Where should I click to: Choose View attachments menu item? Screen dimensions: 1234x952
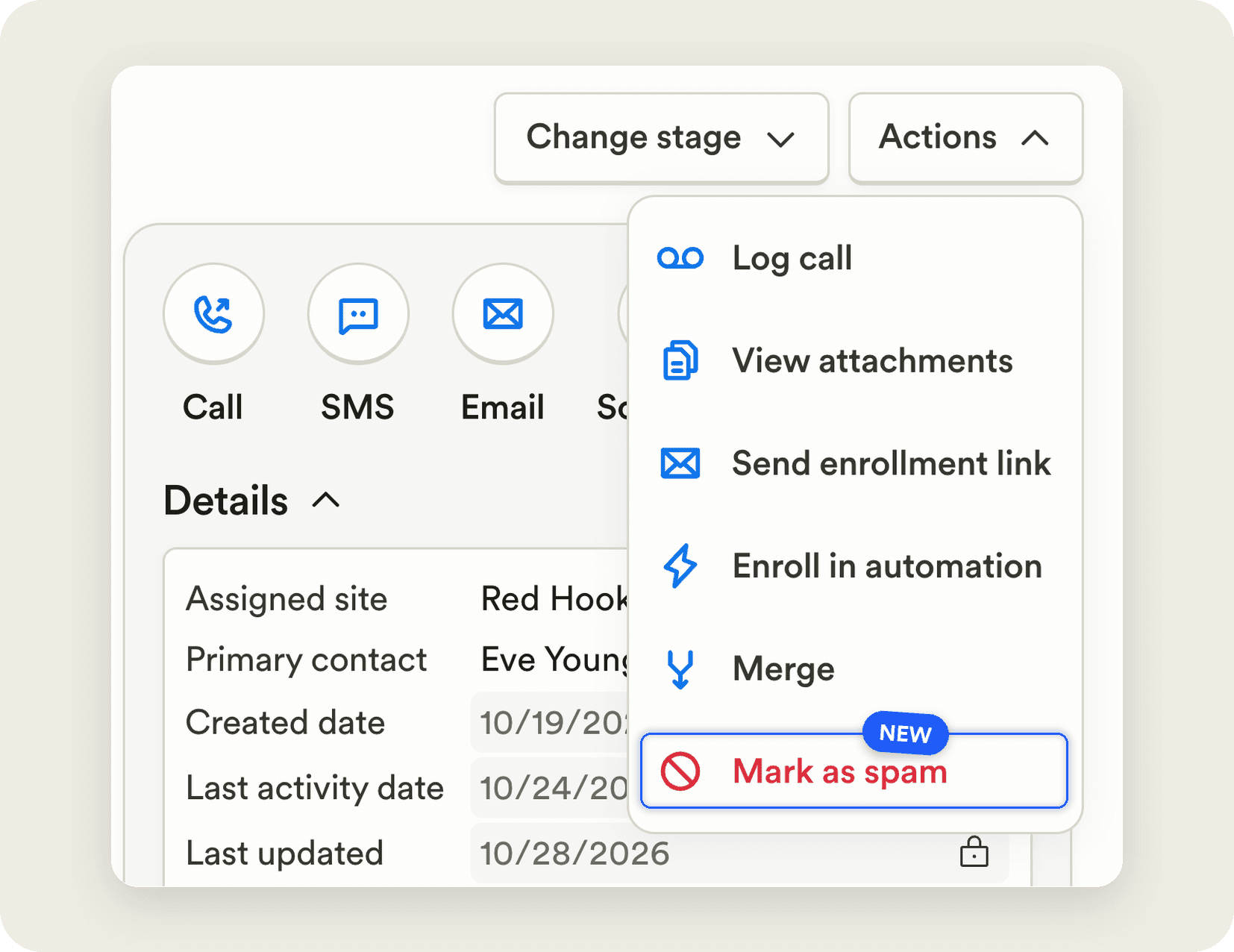854,361
